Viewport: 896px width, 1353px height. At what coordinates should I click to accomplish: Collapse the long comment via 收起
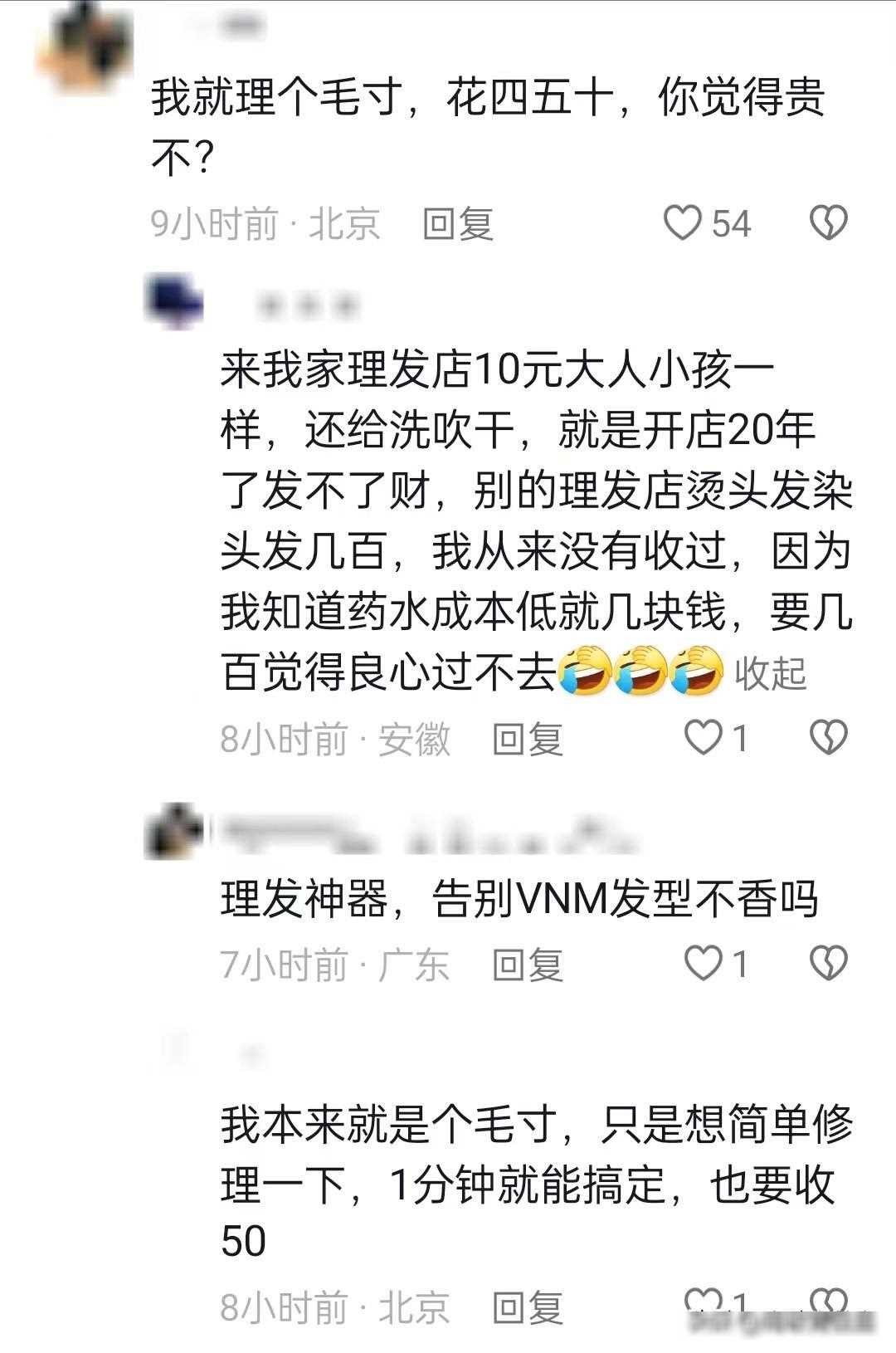click(x=771, y=672)
